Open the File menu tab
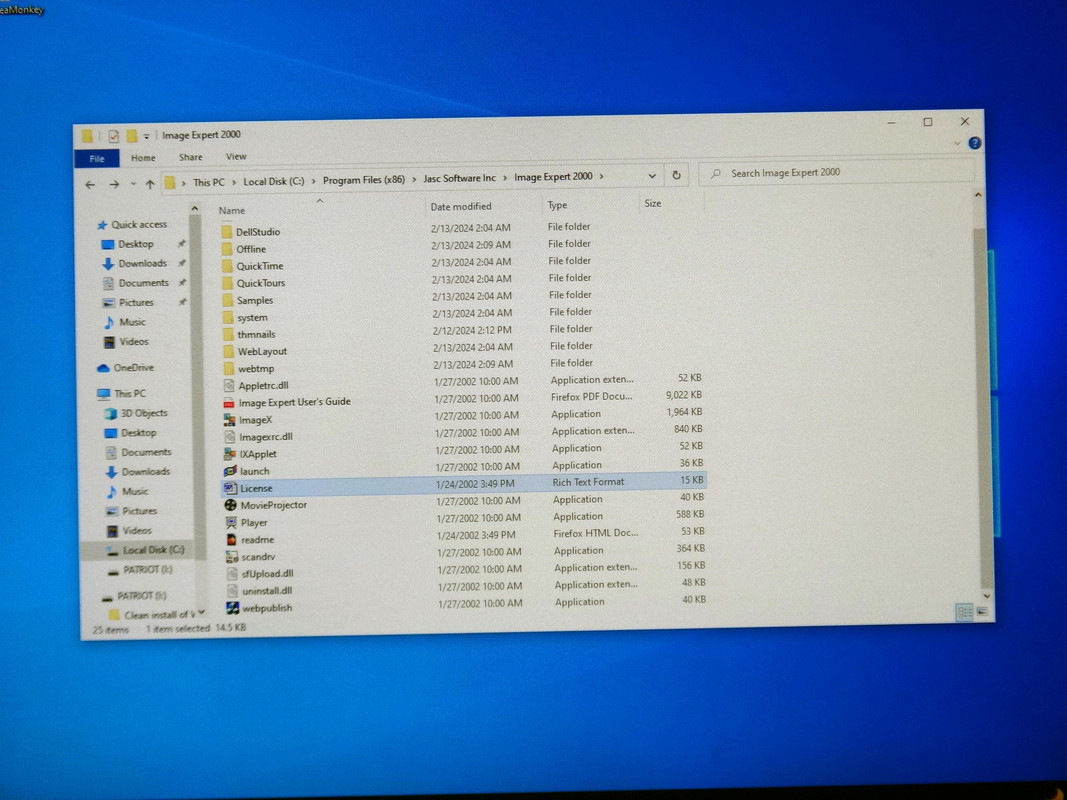The height and width of the screenshot is (800, 1067). [x=97, y=159]
